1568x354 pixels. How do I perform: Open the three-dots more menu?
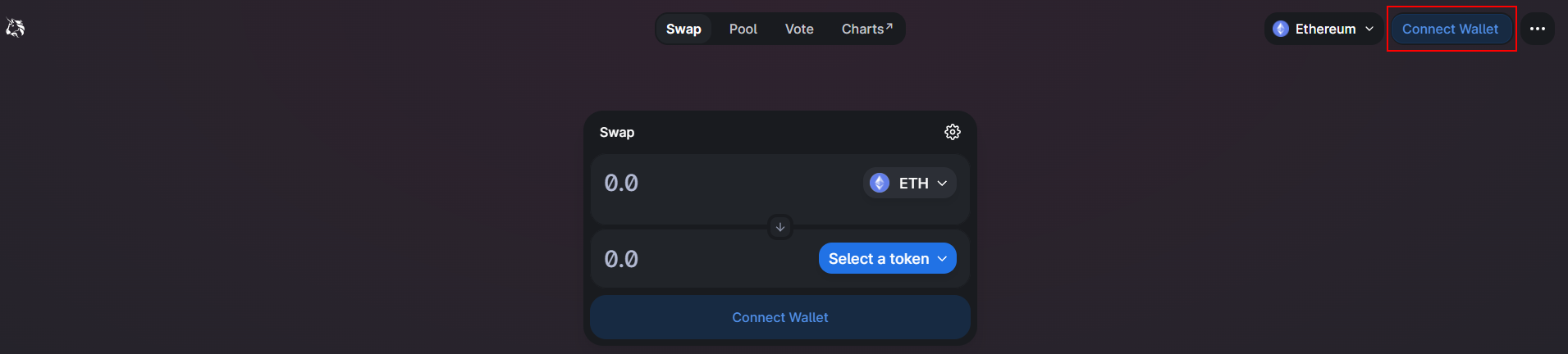click(x=1538, y=29)
